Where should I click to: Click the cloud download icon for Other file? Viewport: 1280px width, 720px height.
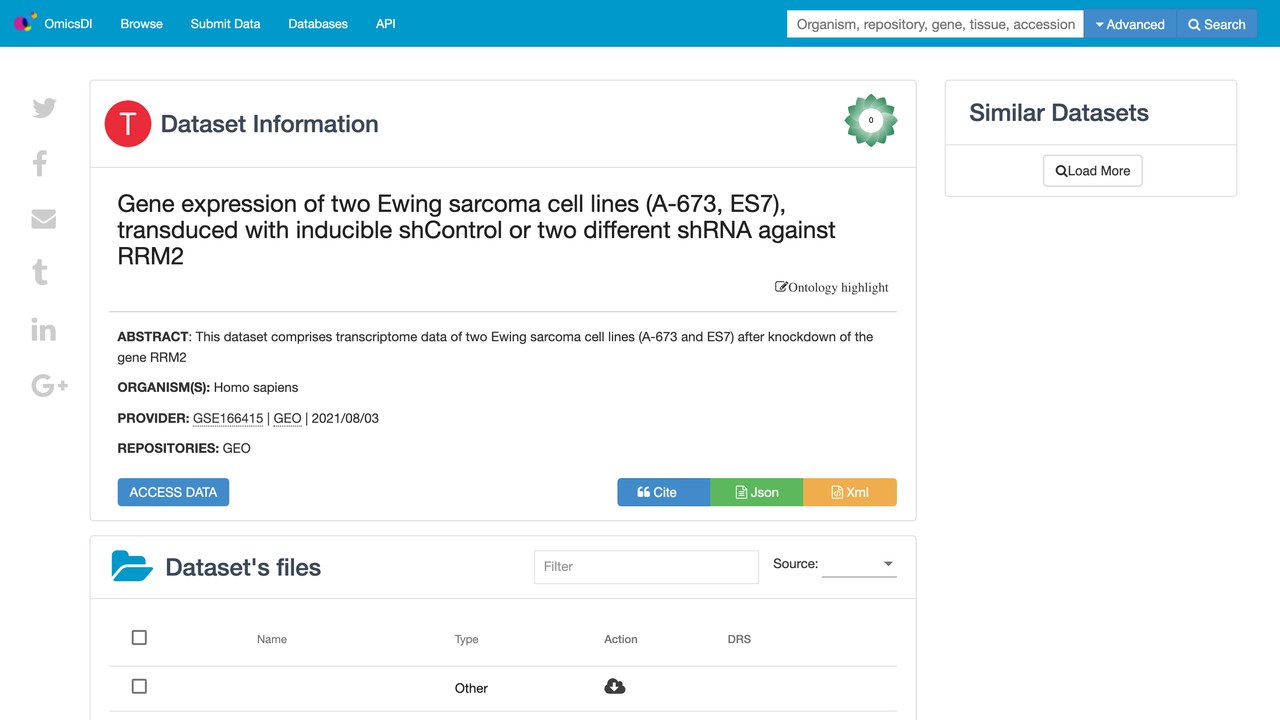(x=615, y=686)
